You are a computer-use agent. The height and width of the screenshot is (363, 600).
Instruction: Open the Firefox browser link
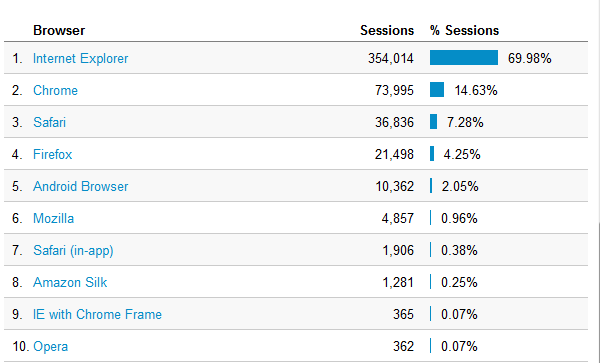pos(52,155)
